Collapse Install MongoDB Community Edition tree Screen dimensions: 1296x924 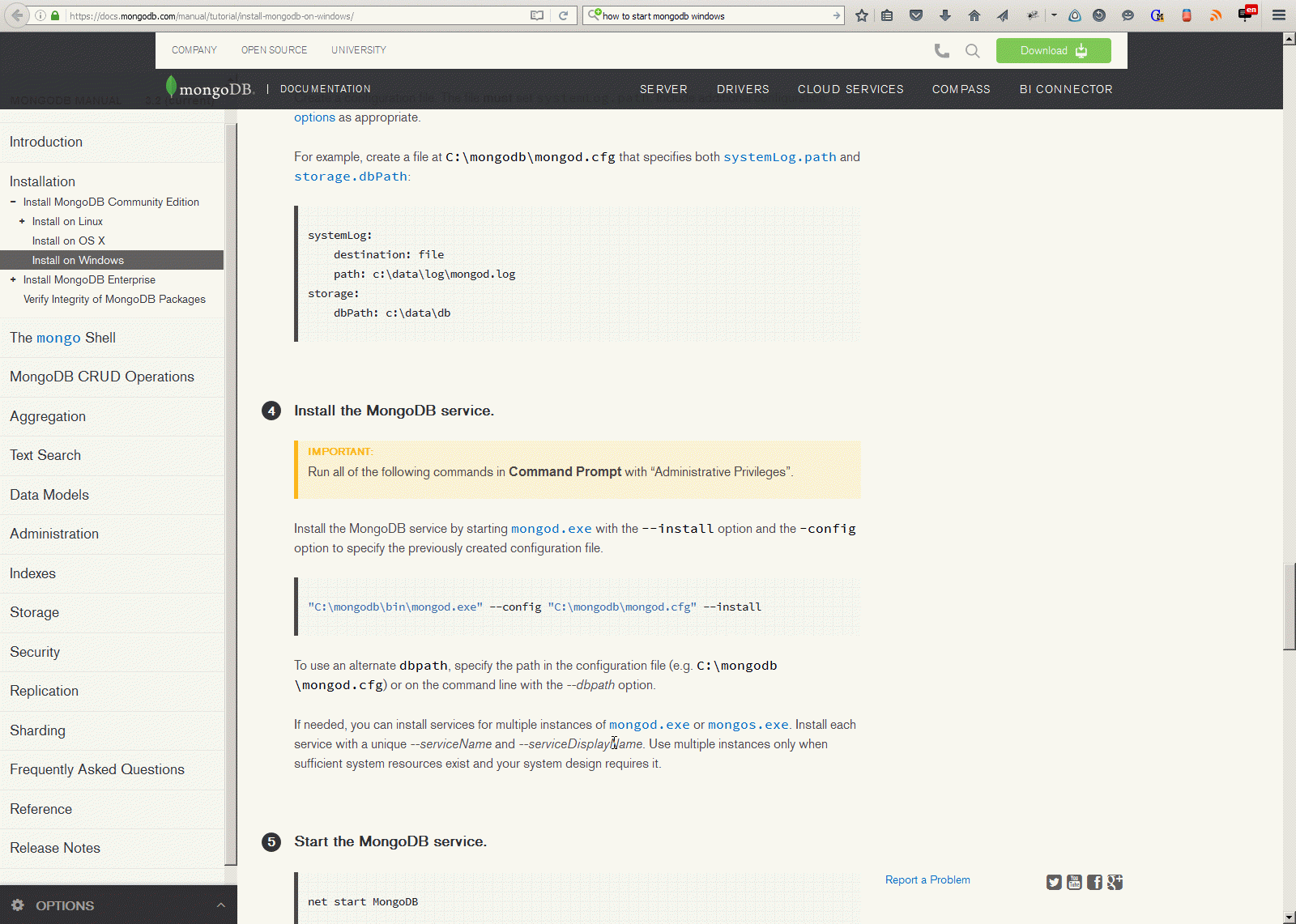13,202
